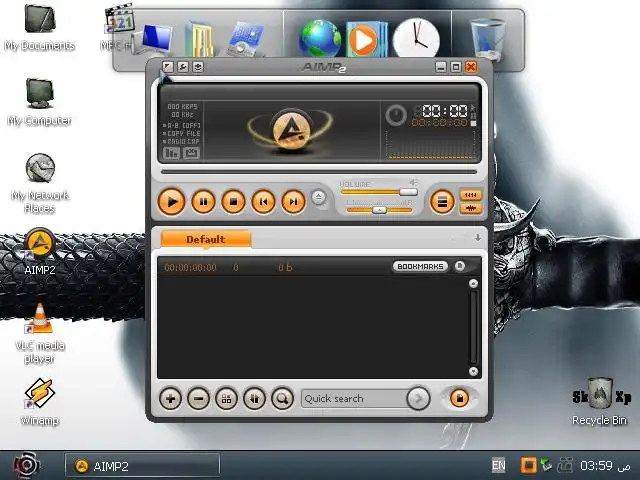Select the AIMP2 taskbar button
The image size is (640, 480).
point(142,466)
